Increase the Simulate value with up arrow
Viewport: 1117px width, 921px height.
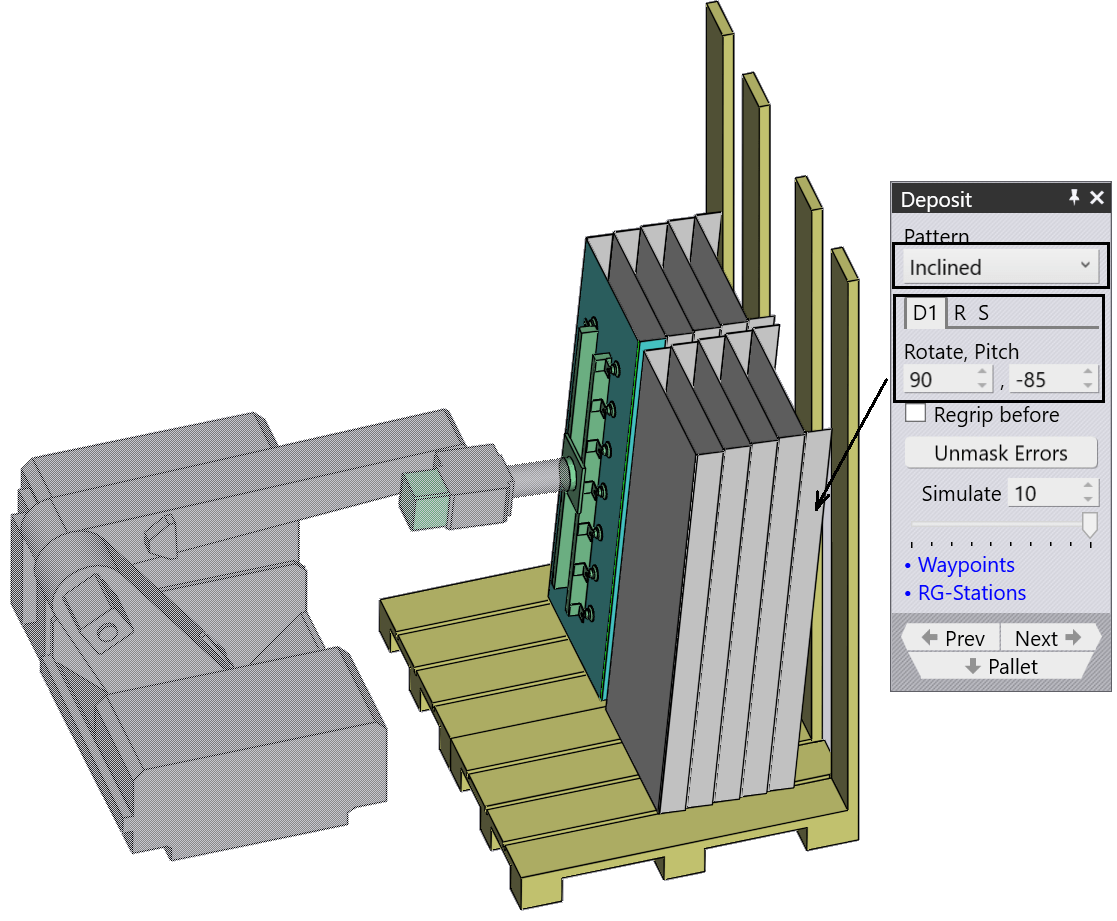(x=1088, y=487)
